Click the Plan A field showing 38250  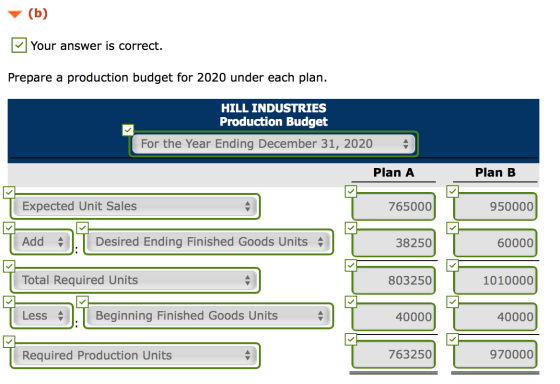coord(393,243)
